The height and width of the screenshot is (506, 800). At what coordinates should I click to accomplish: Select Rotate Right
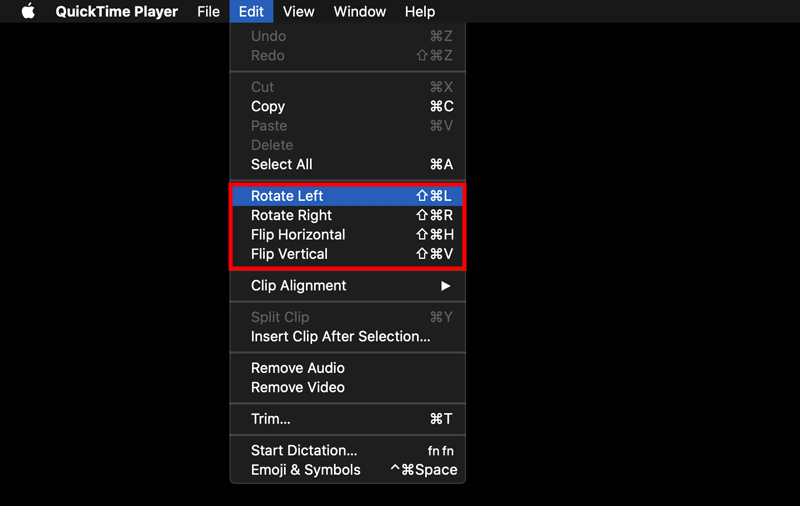[347, 215]
